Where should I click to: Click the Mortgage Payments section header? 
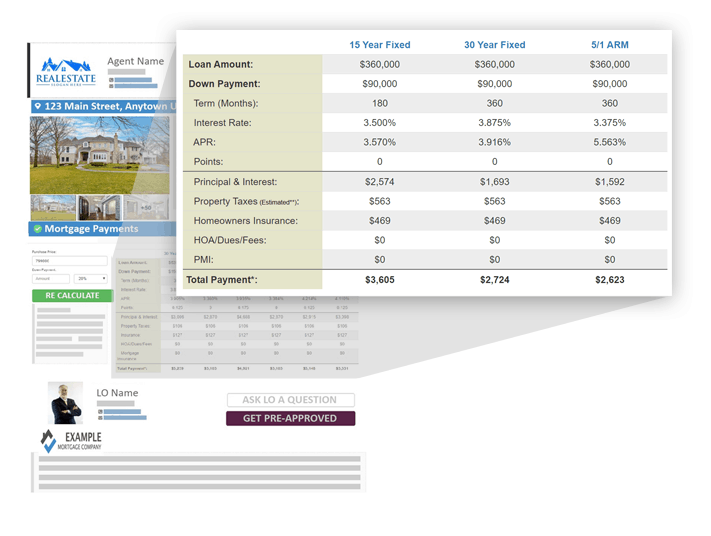[x=102, y=229]
